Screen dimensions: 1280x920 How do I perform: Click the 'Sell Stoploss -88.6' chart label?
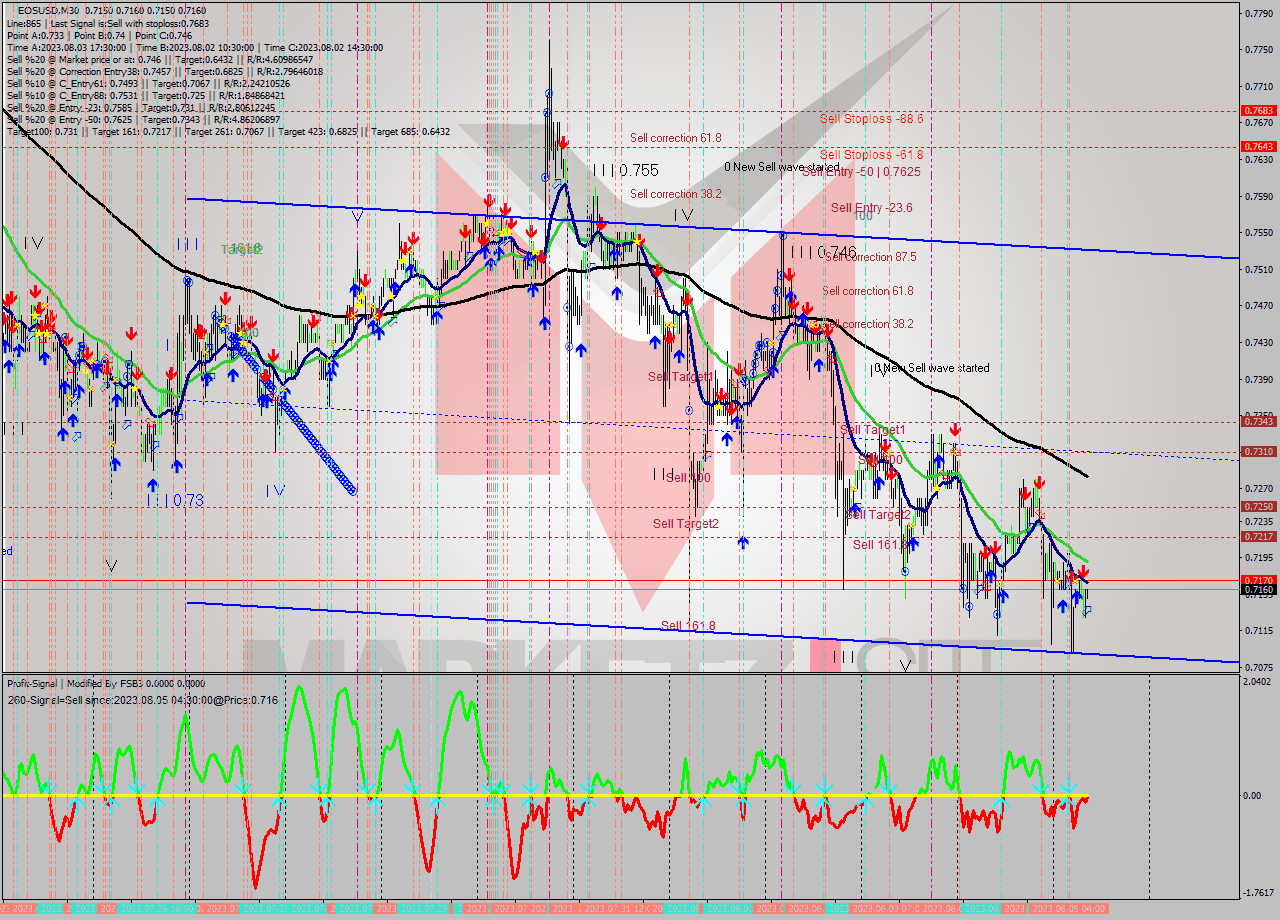tap(871, 118)
